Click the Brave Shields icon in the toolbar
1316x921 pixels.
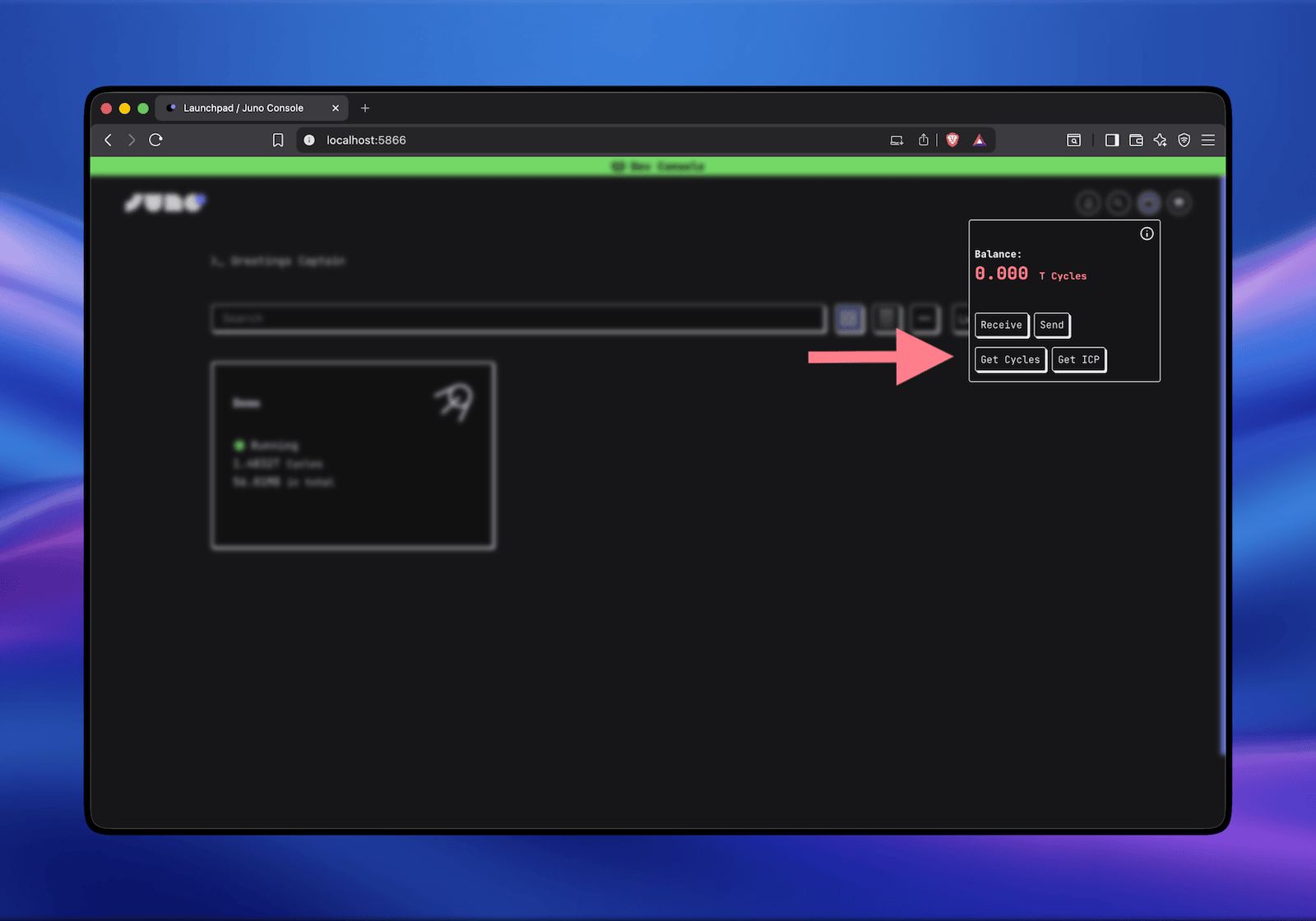coord(952,140)
